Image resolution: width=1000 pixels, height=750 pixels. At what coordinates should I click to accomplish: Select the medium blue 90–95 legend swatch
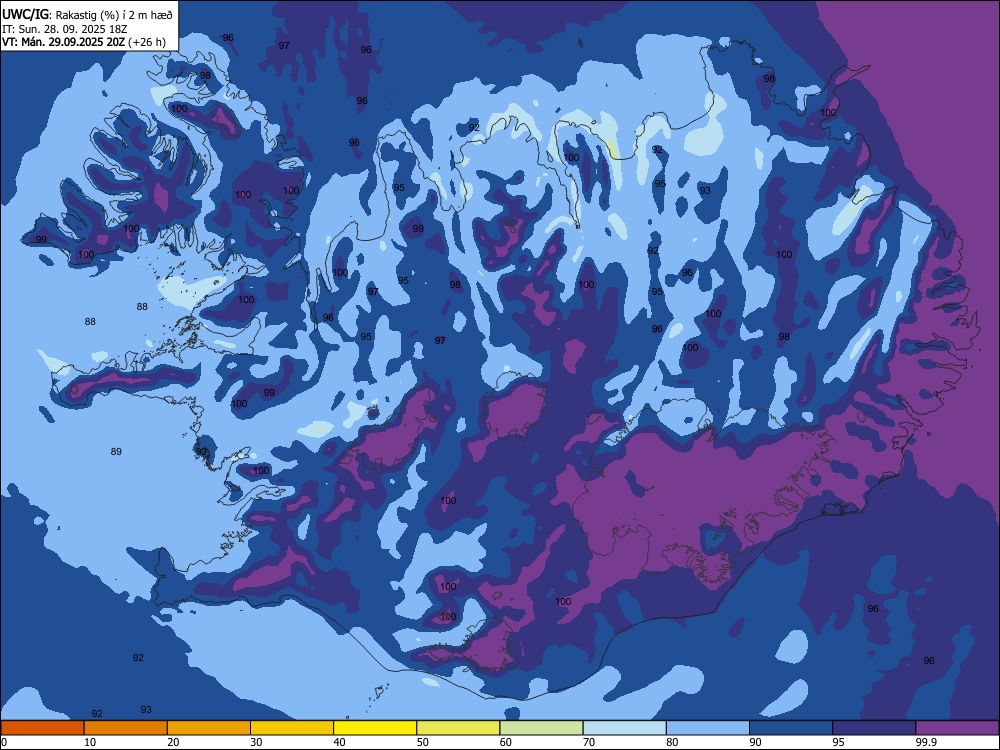[x=791, y=728]
